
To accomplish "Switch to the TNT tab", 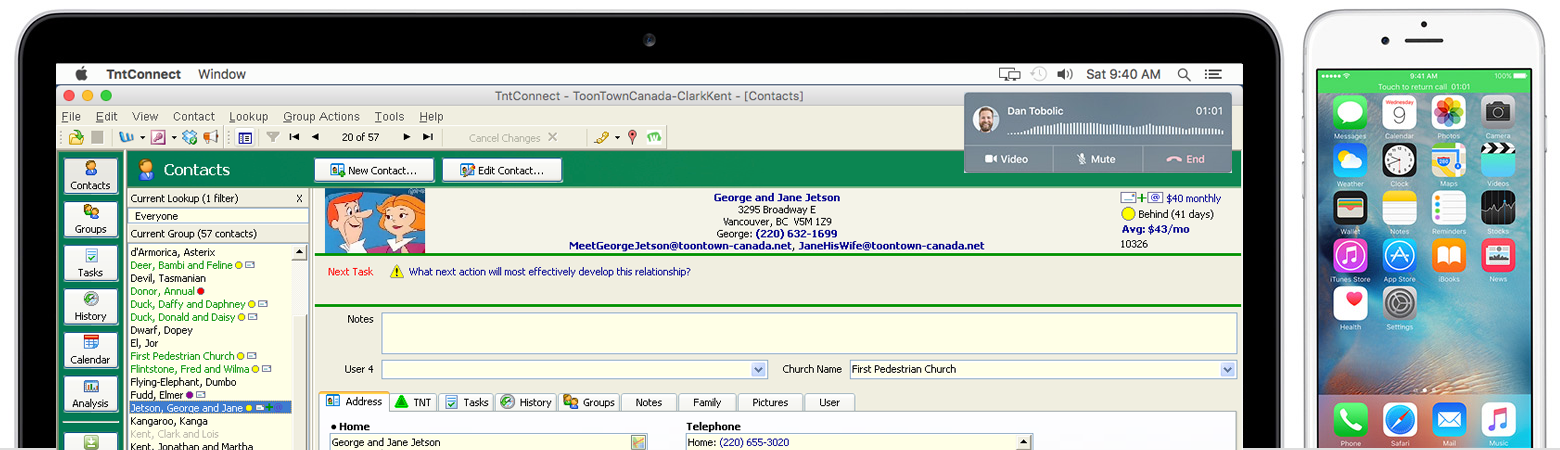I will click(x=413, y=402).
